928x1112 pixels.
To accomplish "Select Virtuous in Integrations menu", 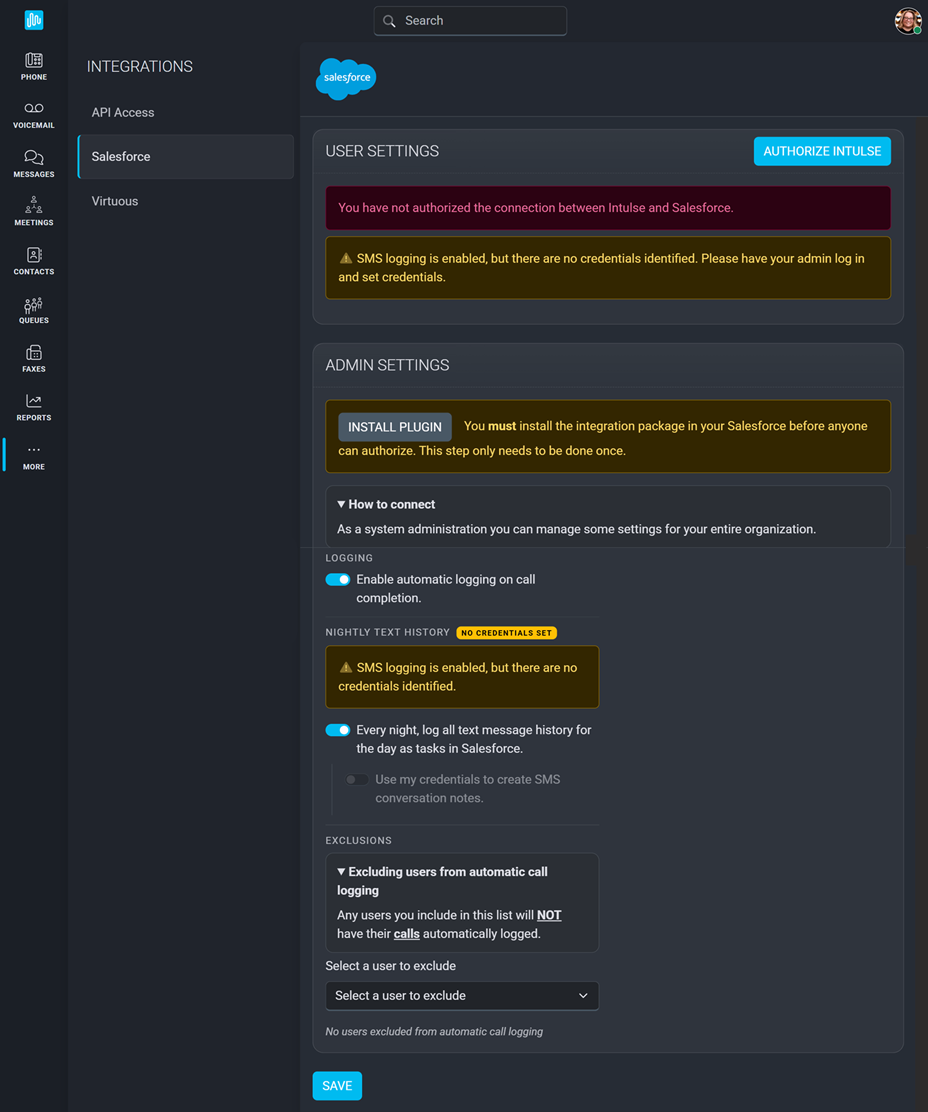I will point(186,201).
